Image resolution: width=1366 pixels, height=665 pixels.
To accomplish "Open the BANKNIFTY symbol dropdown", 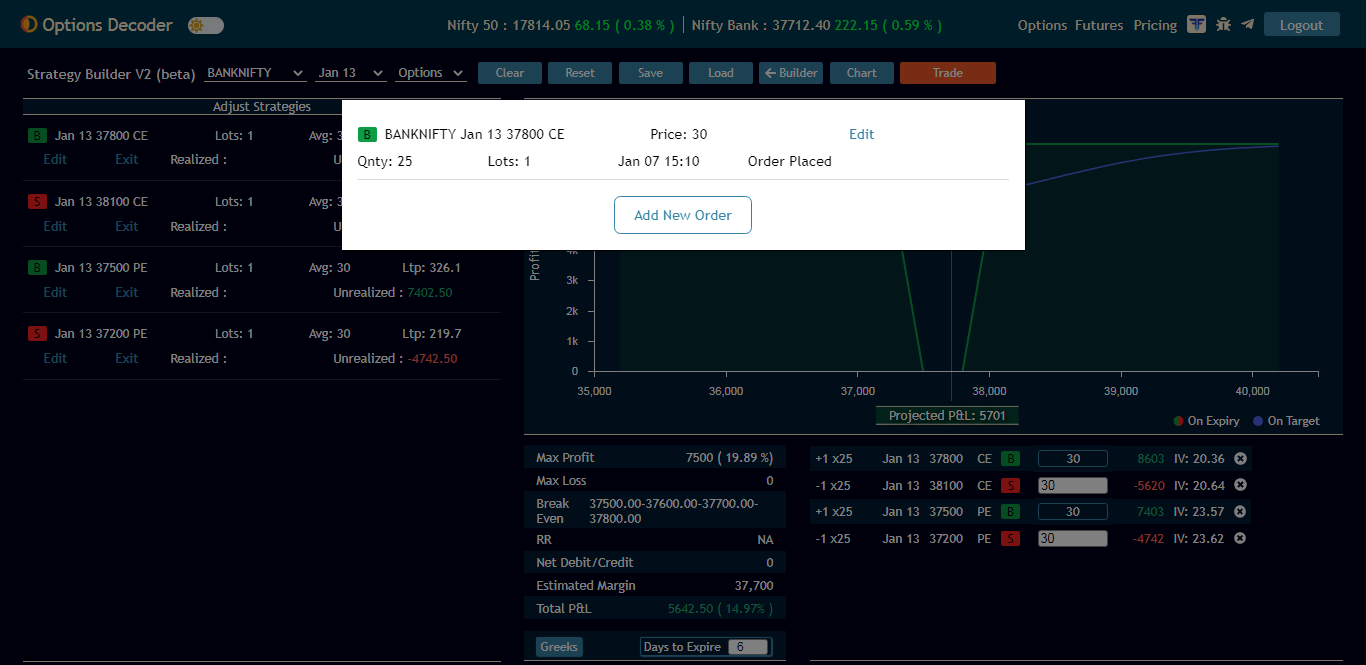I will (255, 73).
